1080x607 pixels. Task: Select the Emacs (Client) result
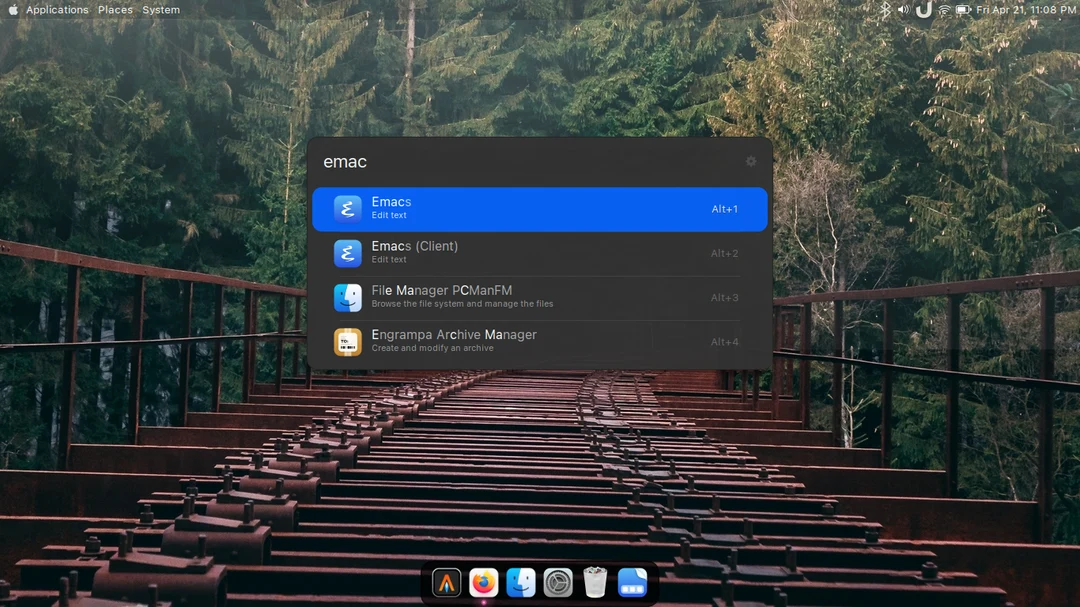coord(540,253)
